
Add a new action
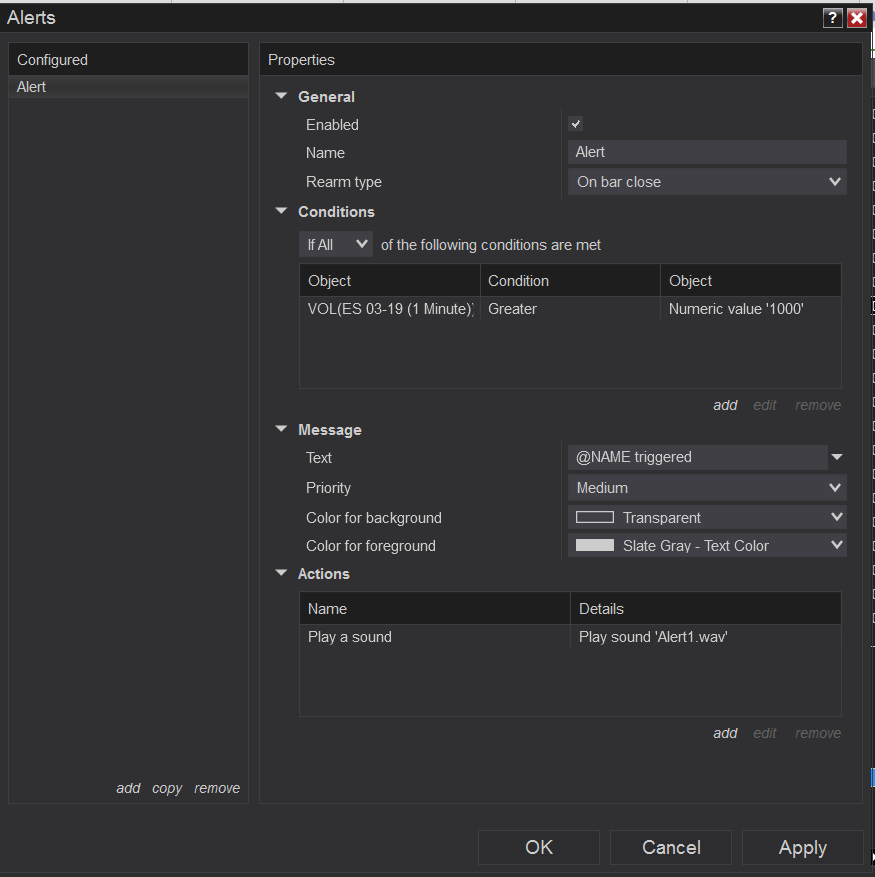point(725,733)
